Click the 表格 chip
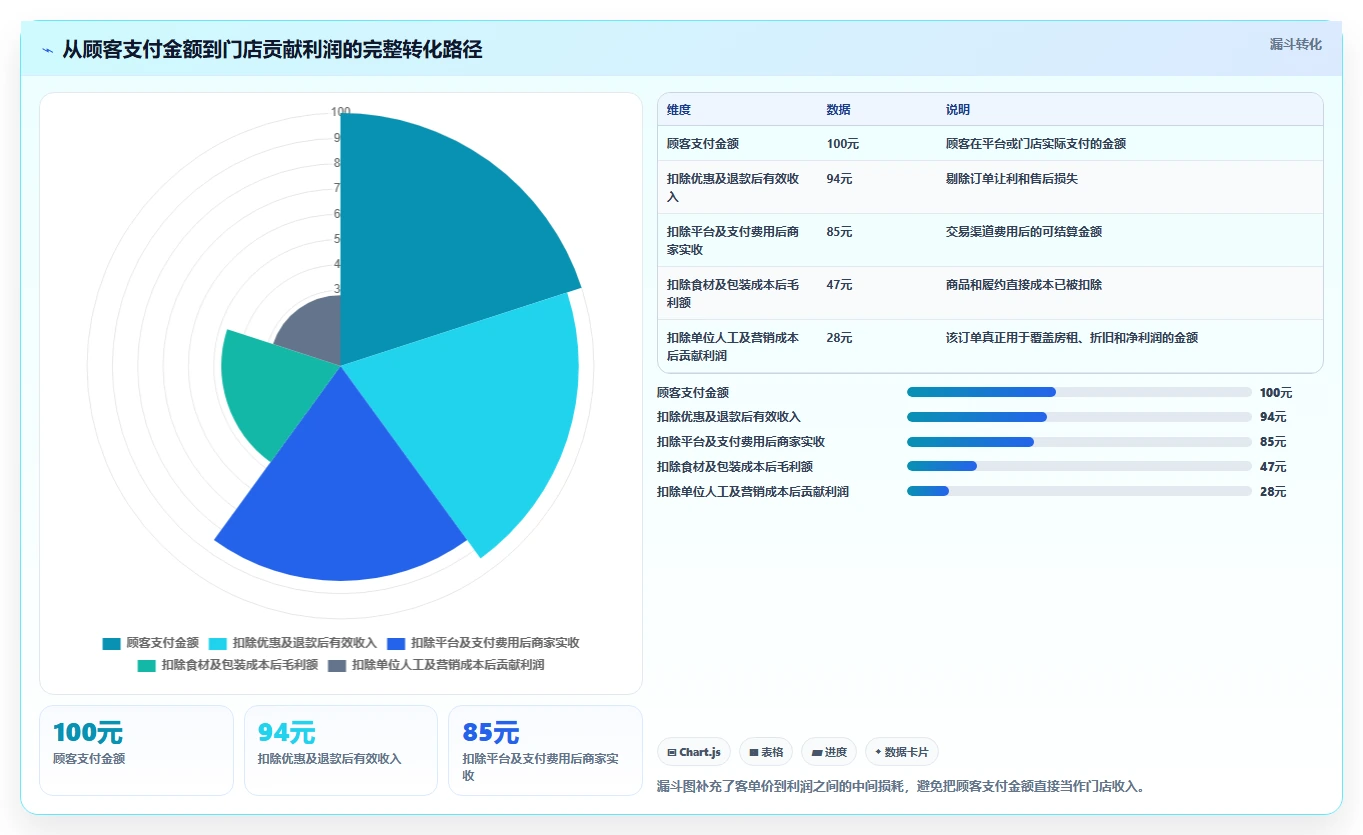 point(766,752)
